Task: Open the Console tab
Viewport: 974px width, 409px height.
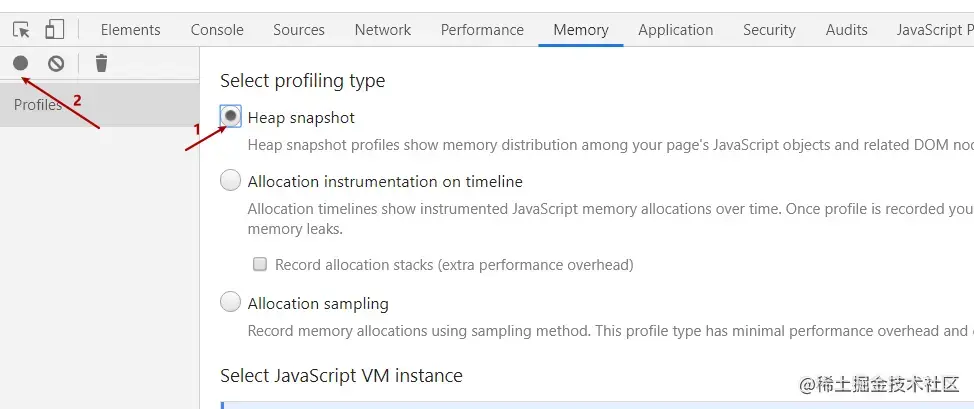Action: coord(217,30)
